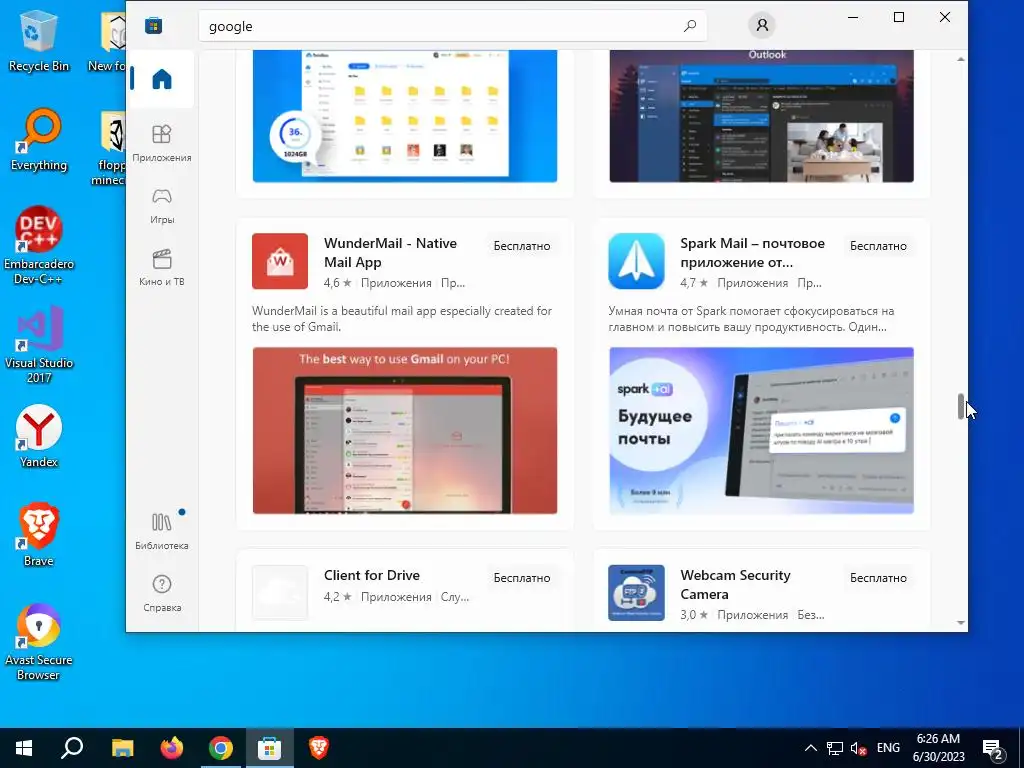Open the WunderMail - Native Mail App title
The image size is (1024, 768).
click(x=391, y=252)
